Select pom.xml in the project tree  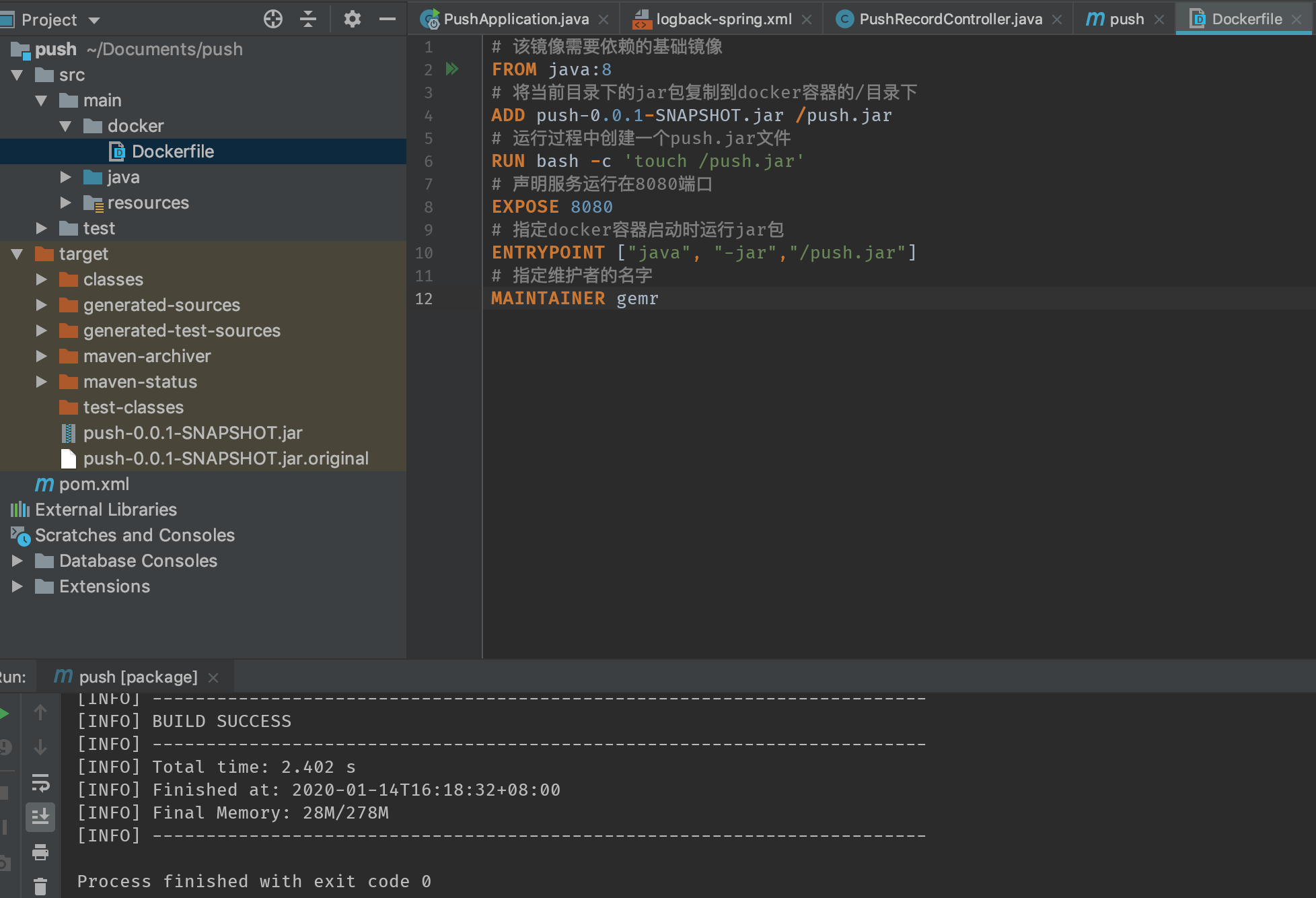coord(94,484)
